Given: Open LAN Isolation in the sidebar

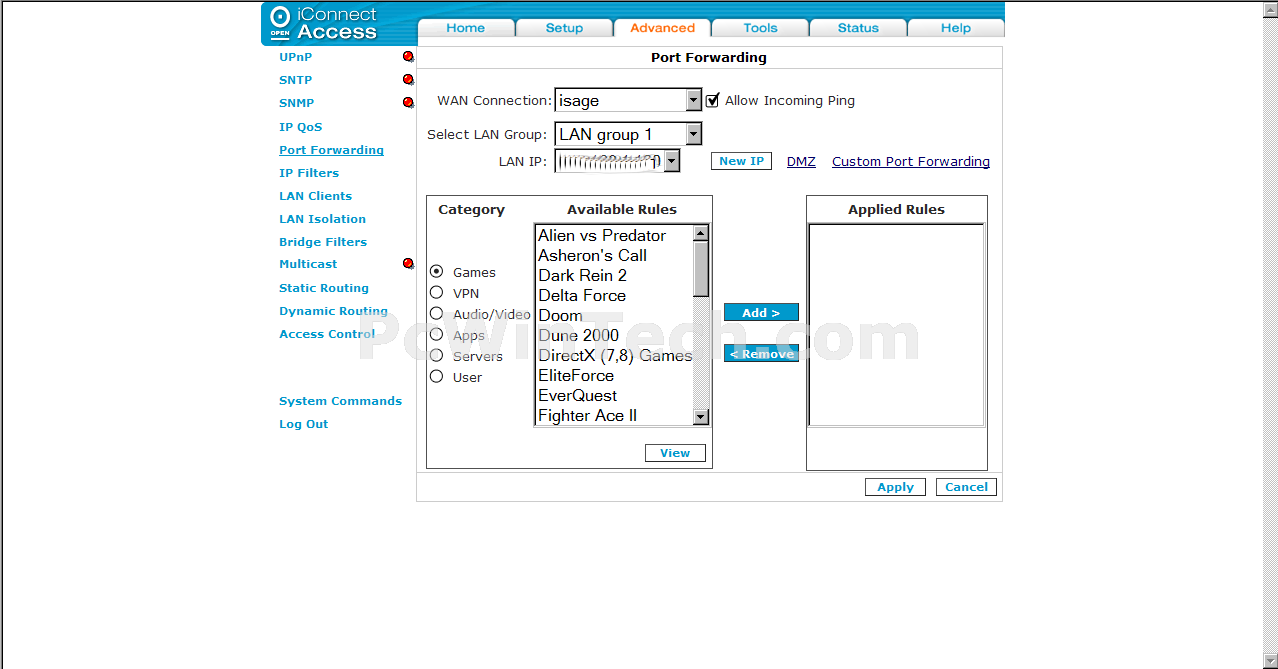Looking at the screenshot, I should [x=322, y=219].
